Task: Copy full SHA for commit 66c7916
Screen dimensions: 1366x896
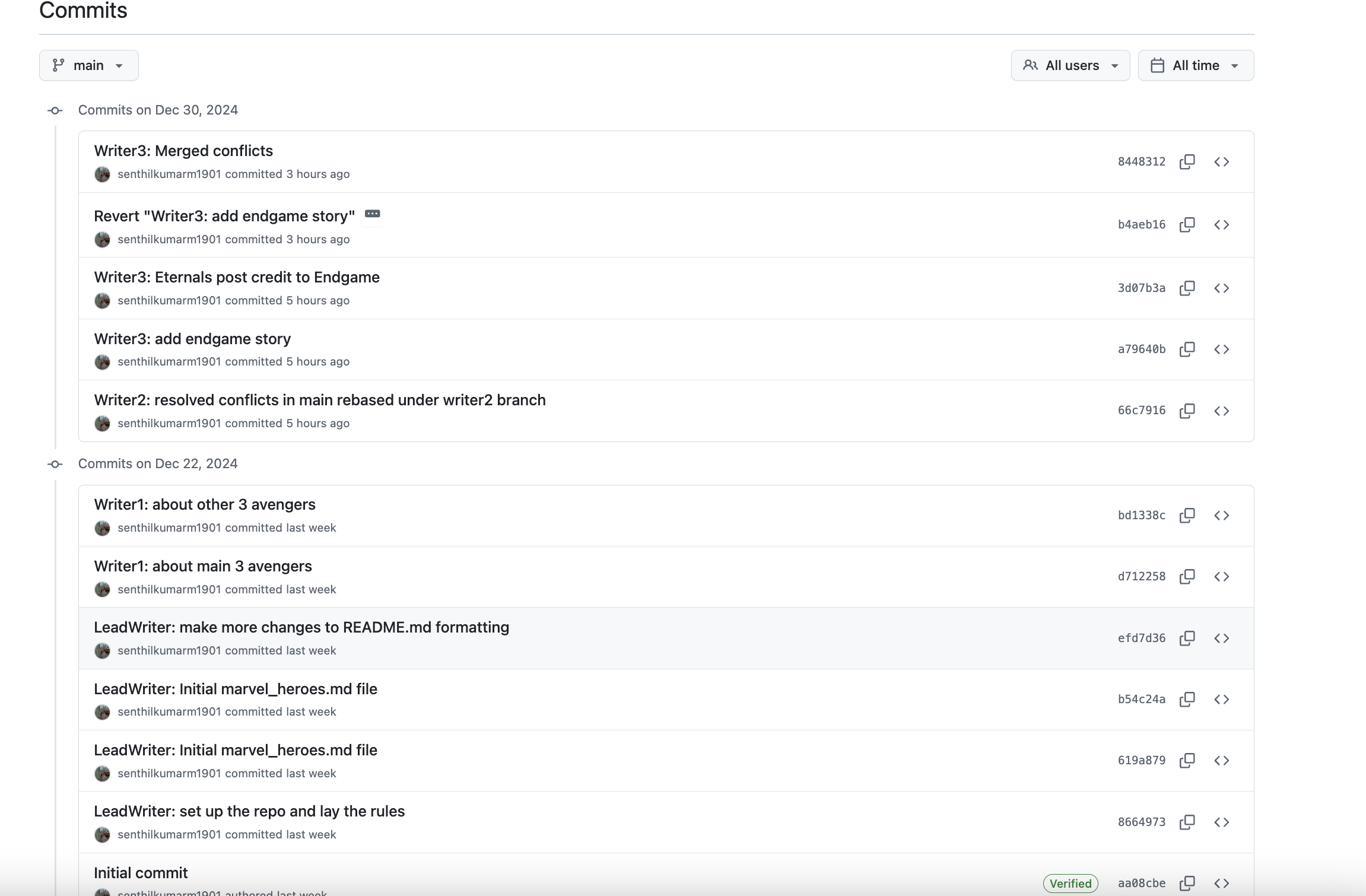Action: 1187,411
